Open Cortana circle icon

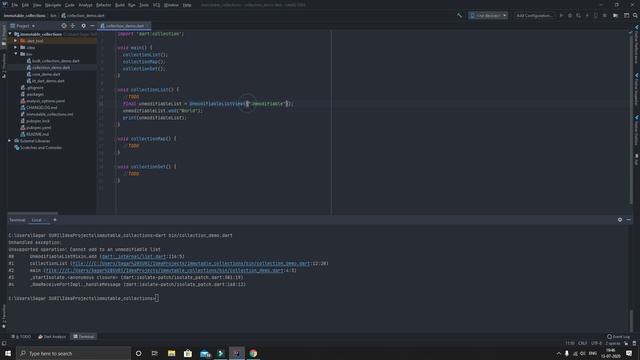pos(138,353)
